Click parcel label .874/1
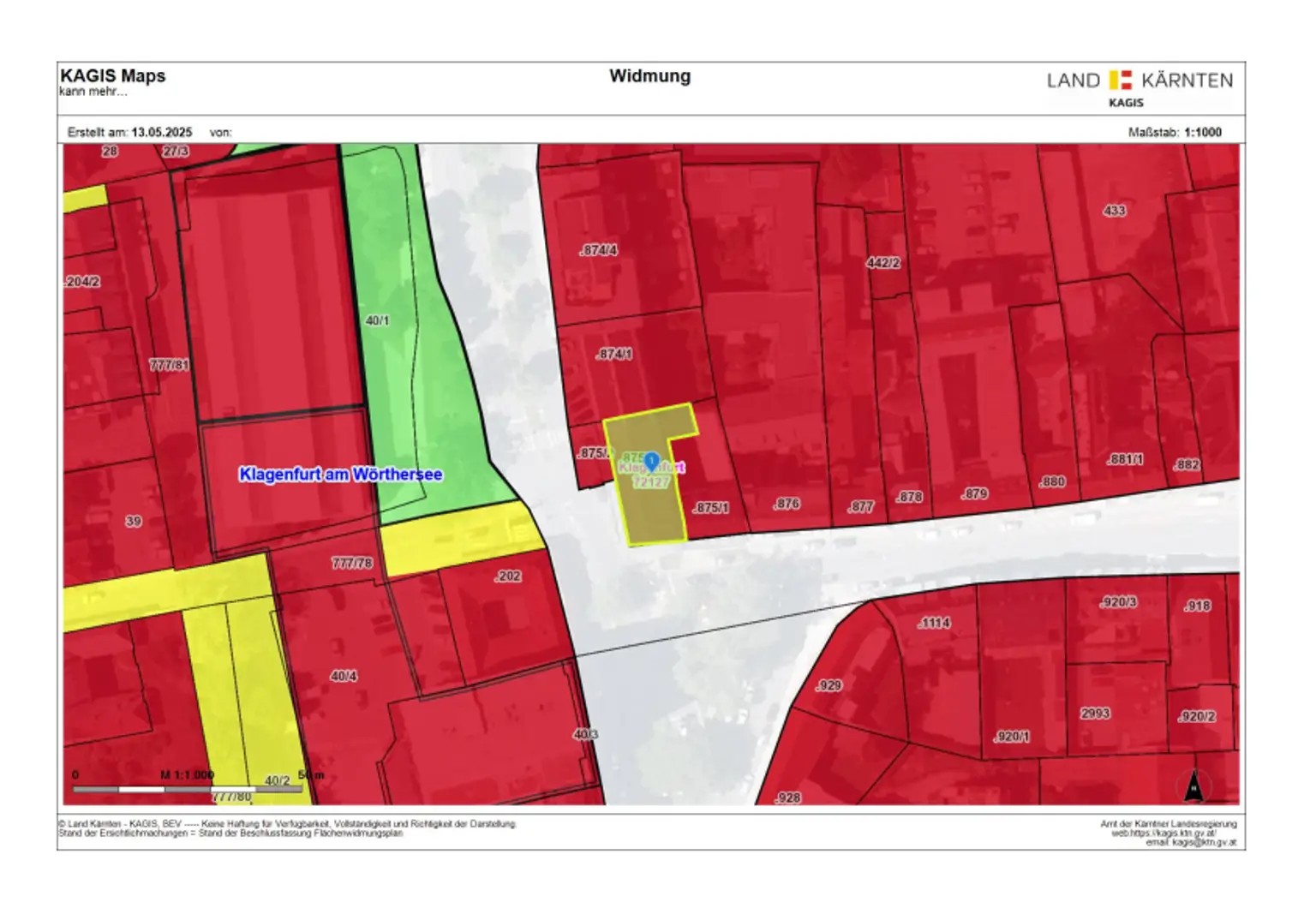 tap(613, 354)
